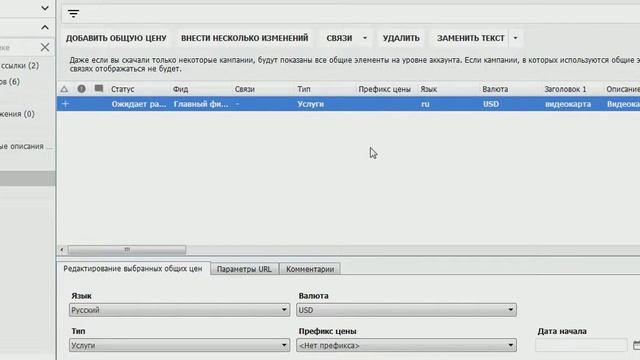Click the Дата начала input field
Image resolution: width=640 pixels, height=360 pixels.
pos(581,345)
